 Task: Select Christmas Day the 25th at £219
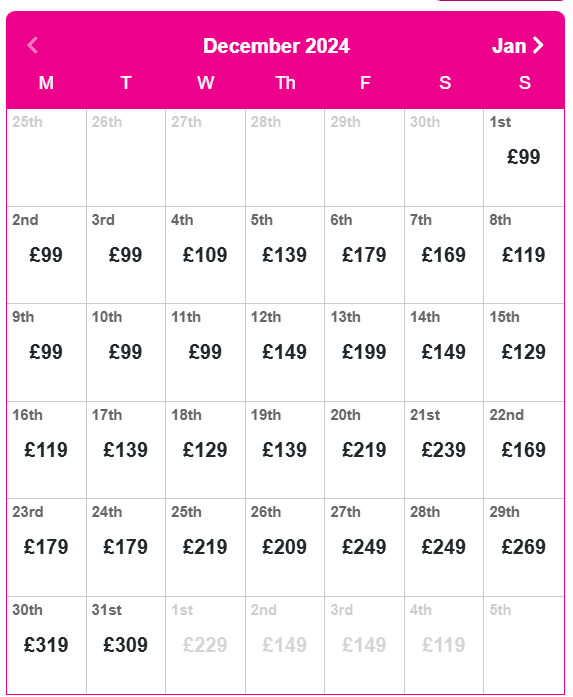[x=205, y=548]
